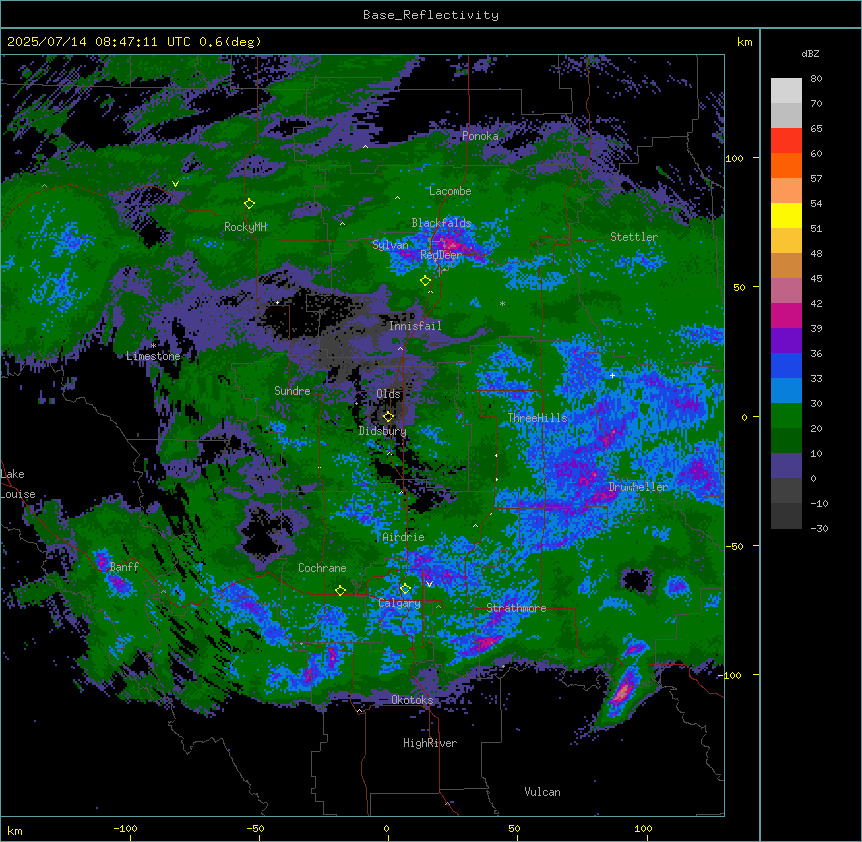Select the Innisfail label
This screenshot has height=842, width=862.
[415, 326]
